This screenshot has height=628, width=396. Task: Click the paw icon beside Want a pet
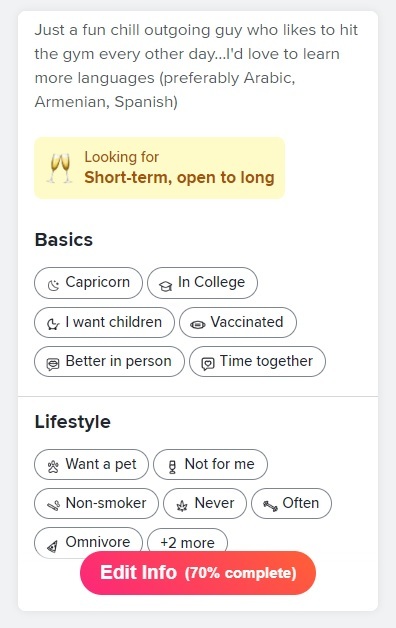tap(53, 467)
